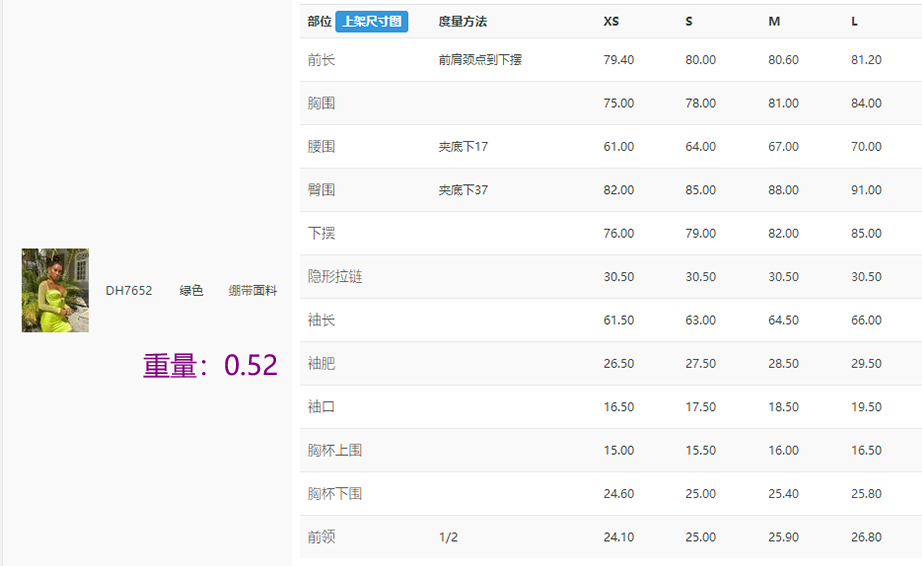Select the 前领 row label
This screenshot has width=922, height=566.
(321, 537)
